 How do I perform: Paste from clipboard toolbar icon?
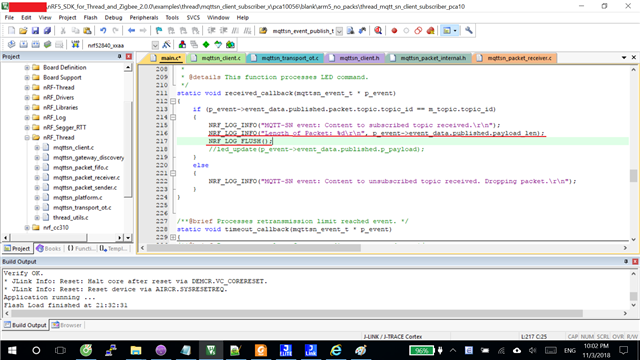(87, 31)
